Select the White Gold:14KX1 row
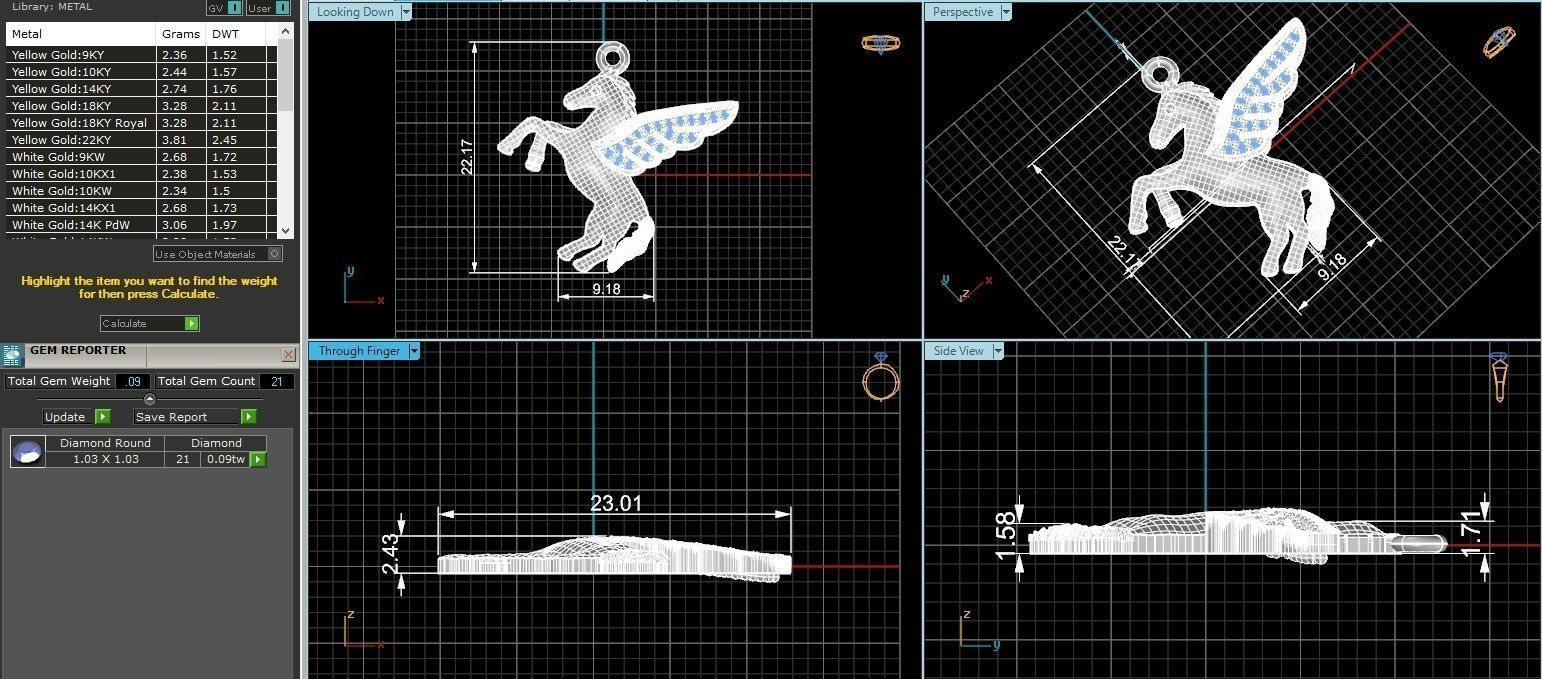Screen dimensions: 1542x679 [x=141, y=208]
